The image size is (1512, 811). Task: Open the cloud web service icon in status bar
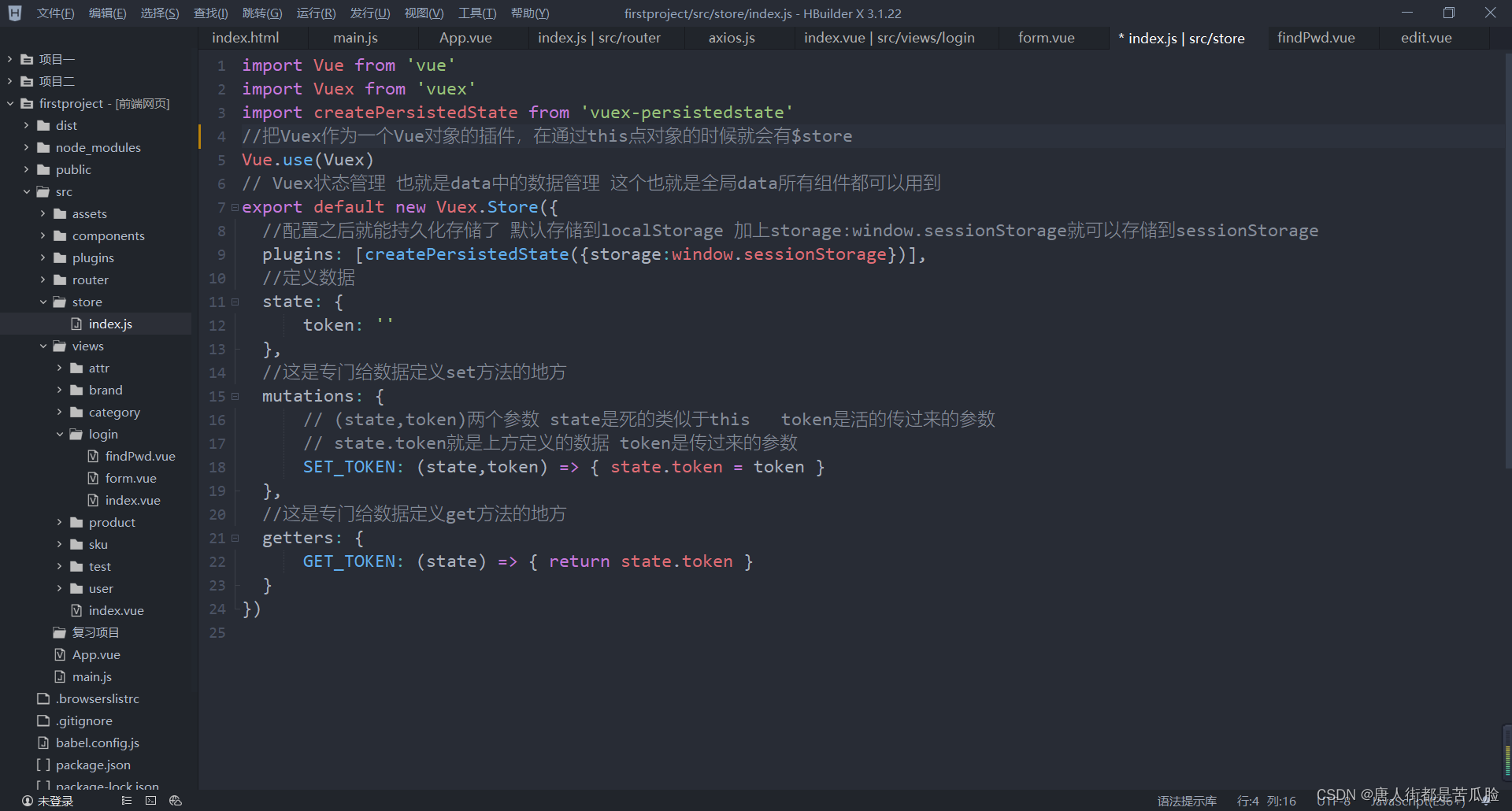tap(176, 801)
